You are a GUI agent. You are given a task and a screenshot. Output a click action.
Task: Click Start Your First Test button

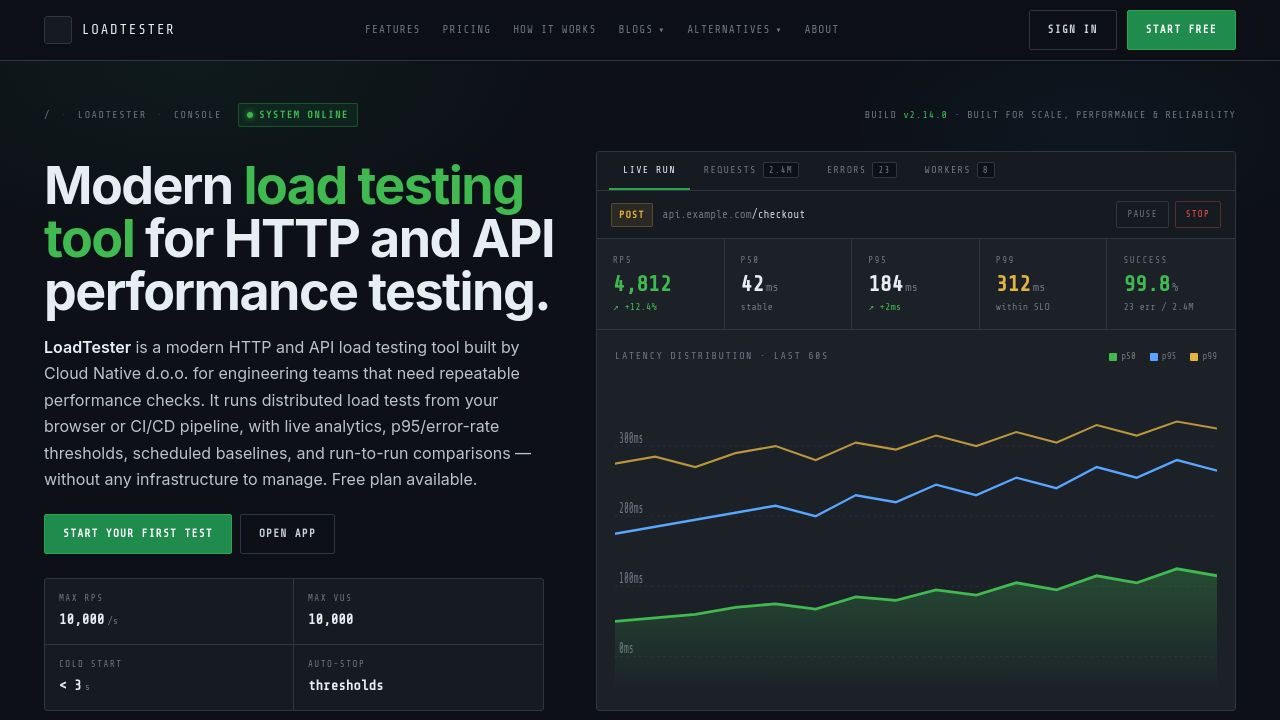coord(138,534)
